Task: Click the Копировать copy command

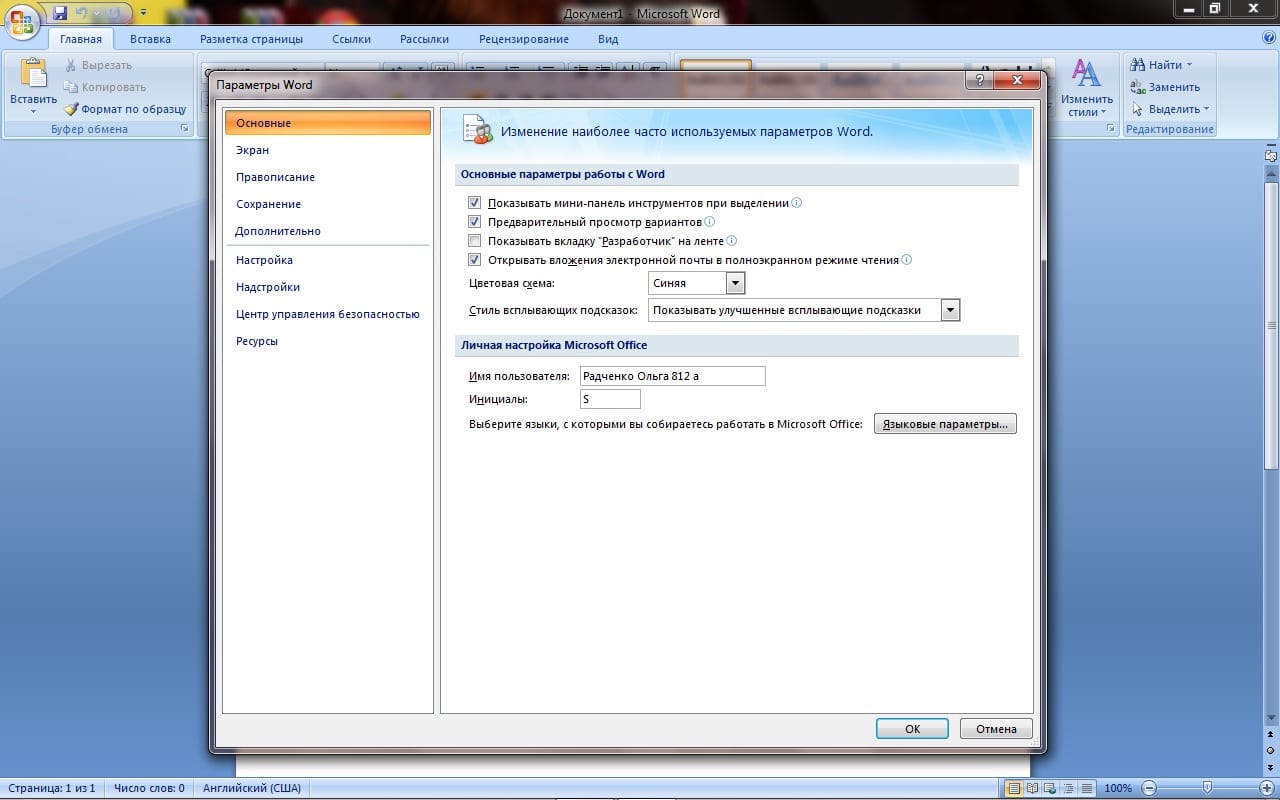Action: click(x=105, y=87)
